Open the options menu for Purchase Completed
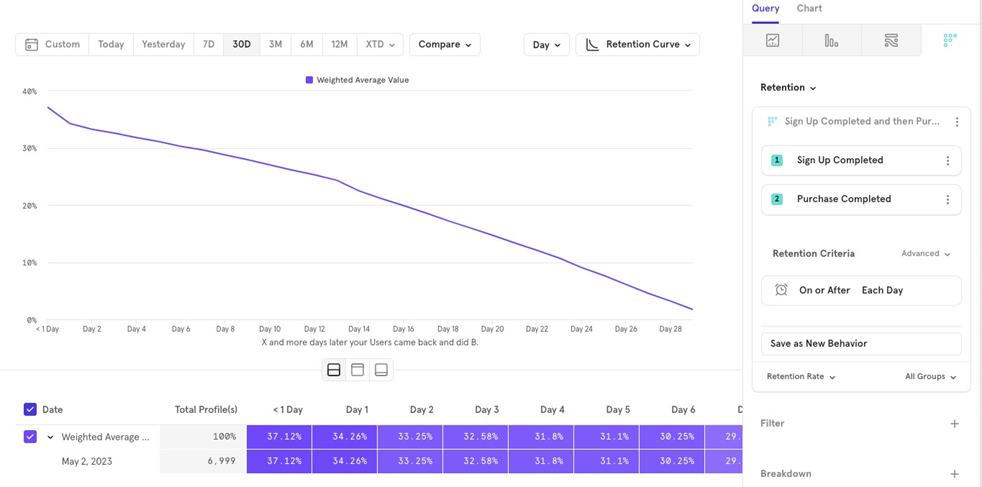Image resolution: width=982 pixels, height=487 pixels. click(948, 200)
